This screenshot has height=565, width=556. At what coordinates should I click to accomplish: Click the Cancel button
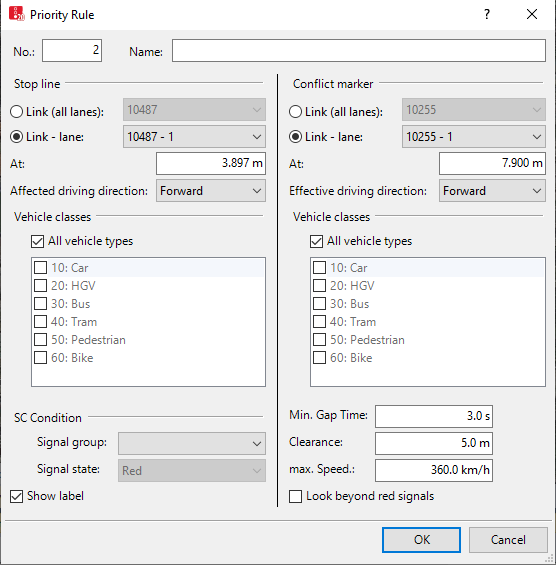pyautogui.click(x=508, y=540)
